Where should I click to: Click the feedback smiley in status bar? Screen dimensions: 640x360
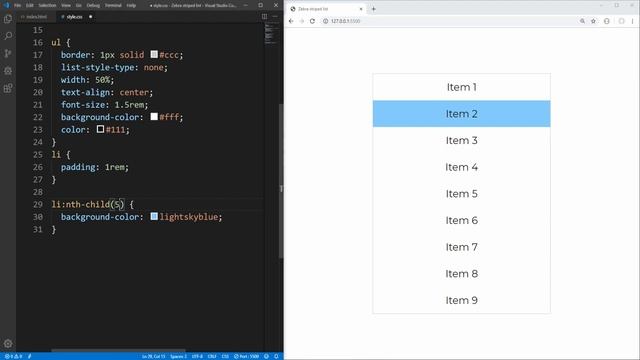point(266,356)
